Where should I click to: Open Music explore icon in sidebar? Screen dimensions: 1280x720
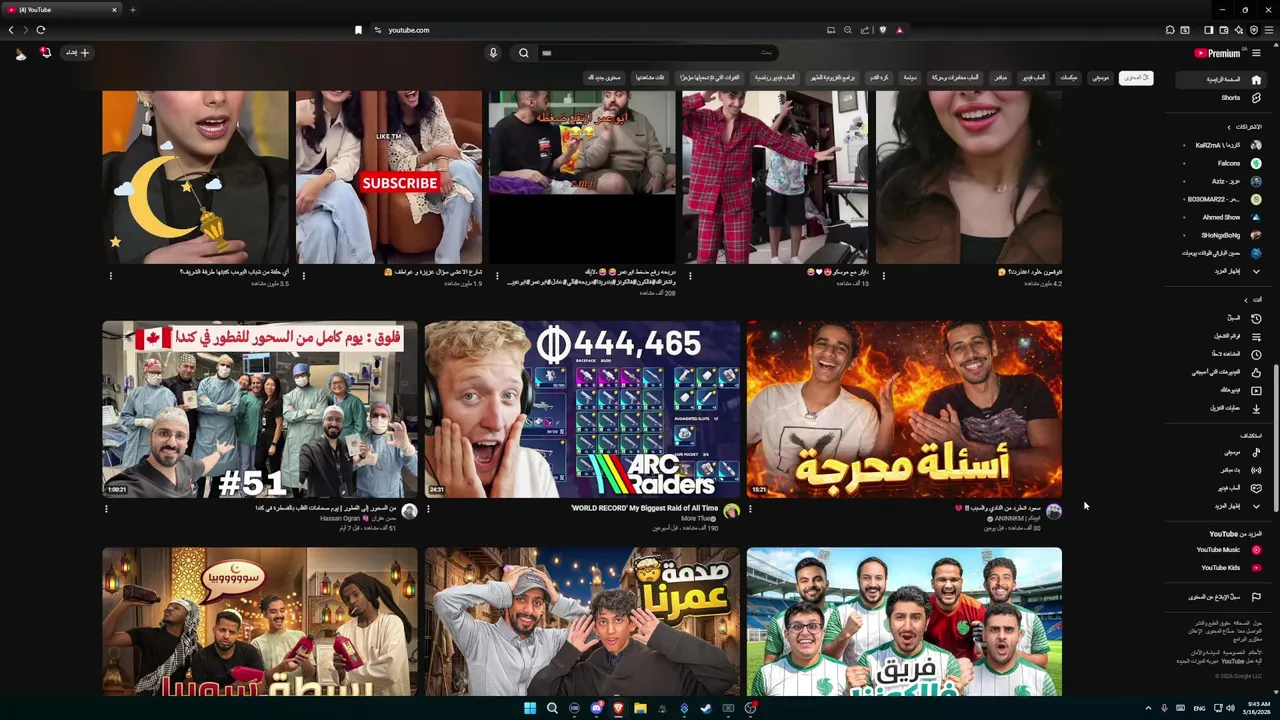click(x=1256, y=452)
